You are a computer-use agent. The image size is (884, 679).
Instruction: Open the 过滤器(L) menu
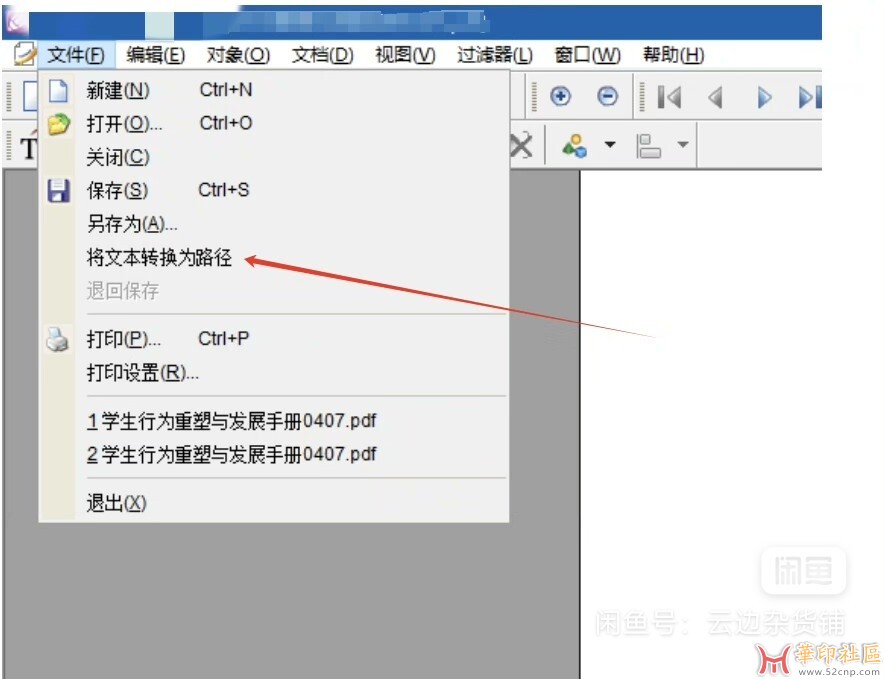494,55
